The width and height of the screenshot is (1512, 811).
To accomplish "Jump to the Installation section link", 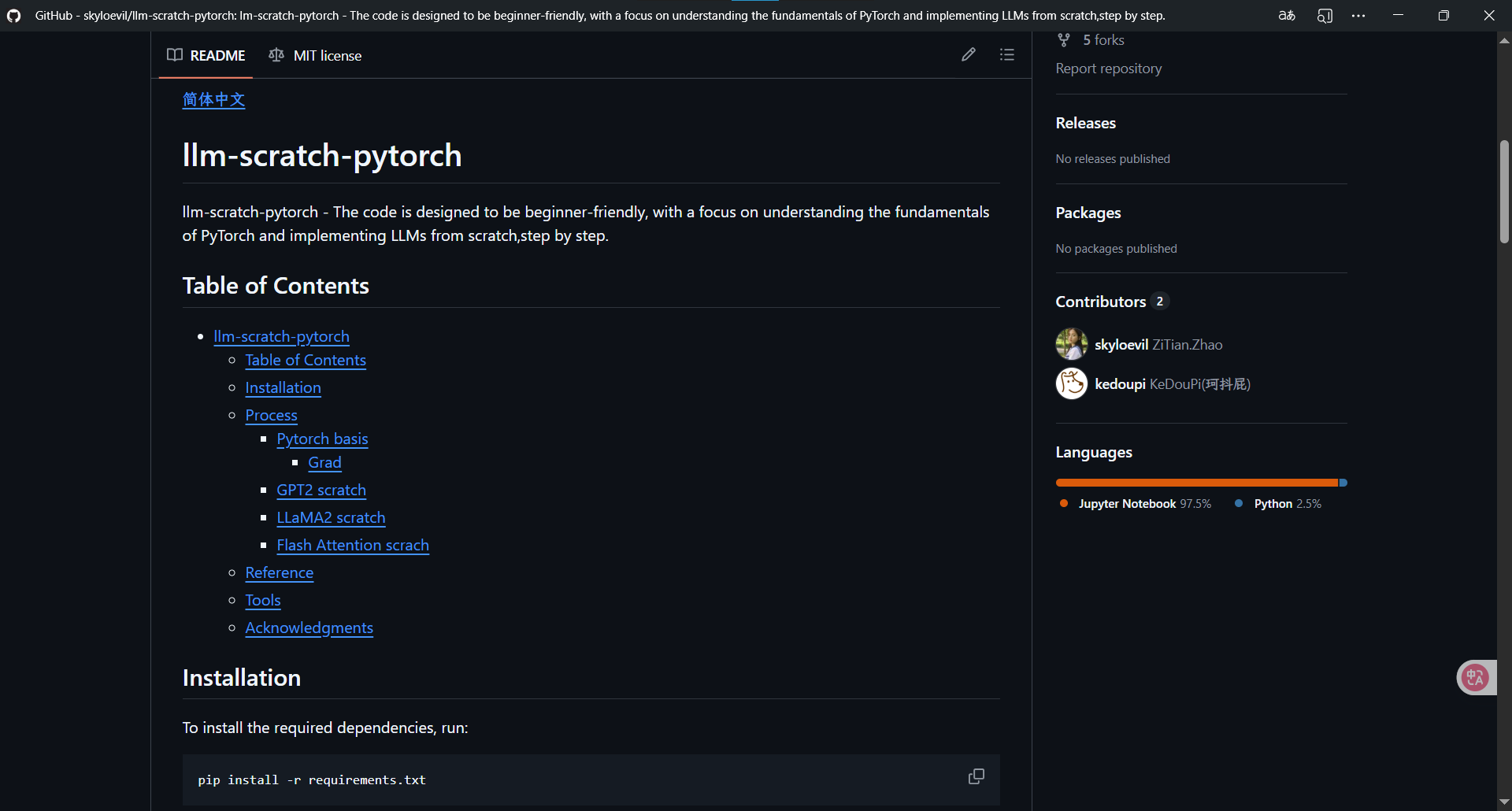I will (283, 387).
